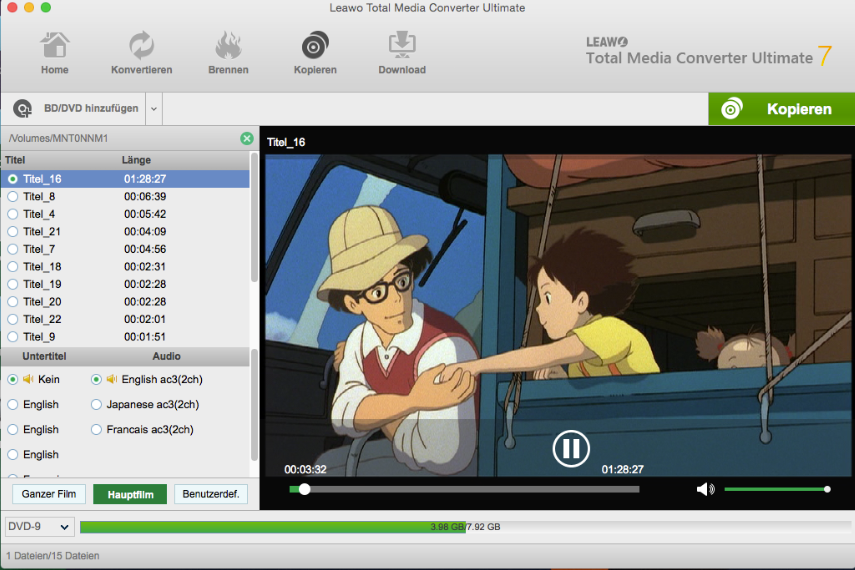This screenshot has width=855, height=570.
Task: Click the BD/DVD hinzufügen disc icon
Action: point(22,109)
